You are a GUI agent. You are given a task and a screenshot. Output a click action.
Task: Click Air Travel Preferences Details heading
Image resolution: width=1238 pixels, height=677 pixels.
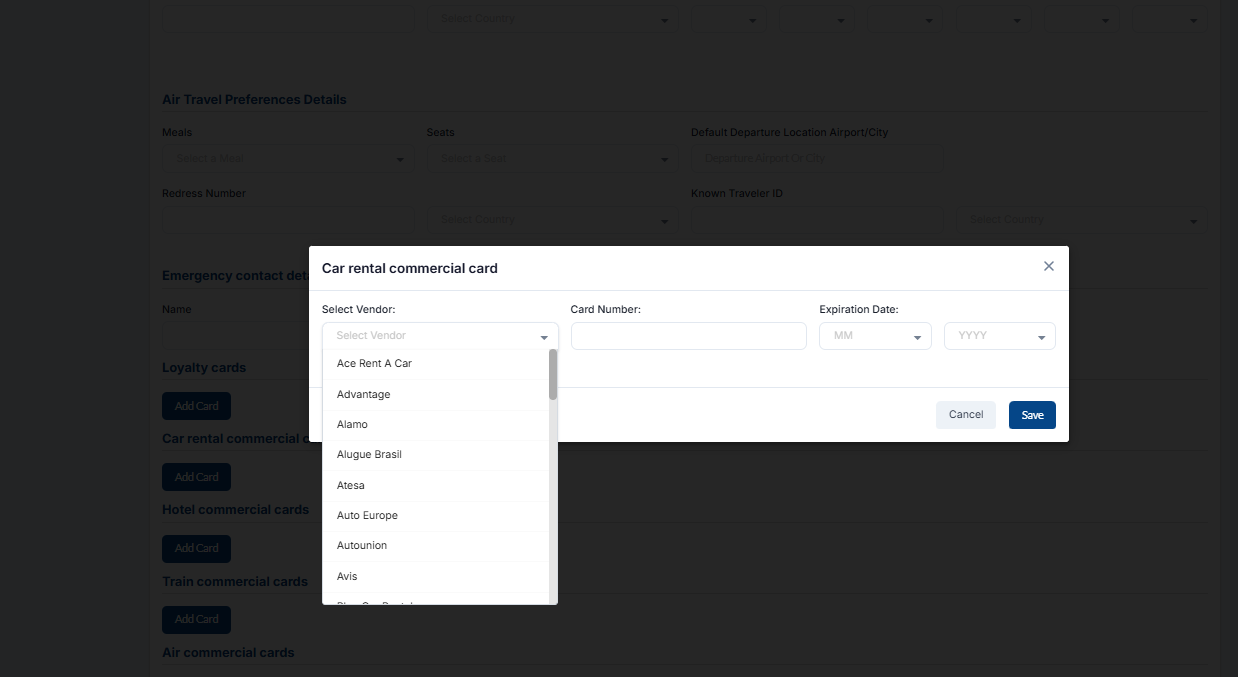(254, 100)
